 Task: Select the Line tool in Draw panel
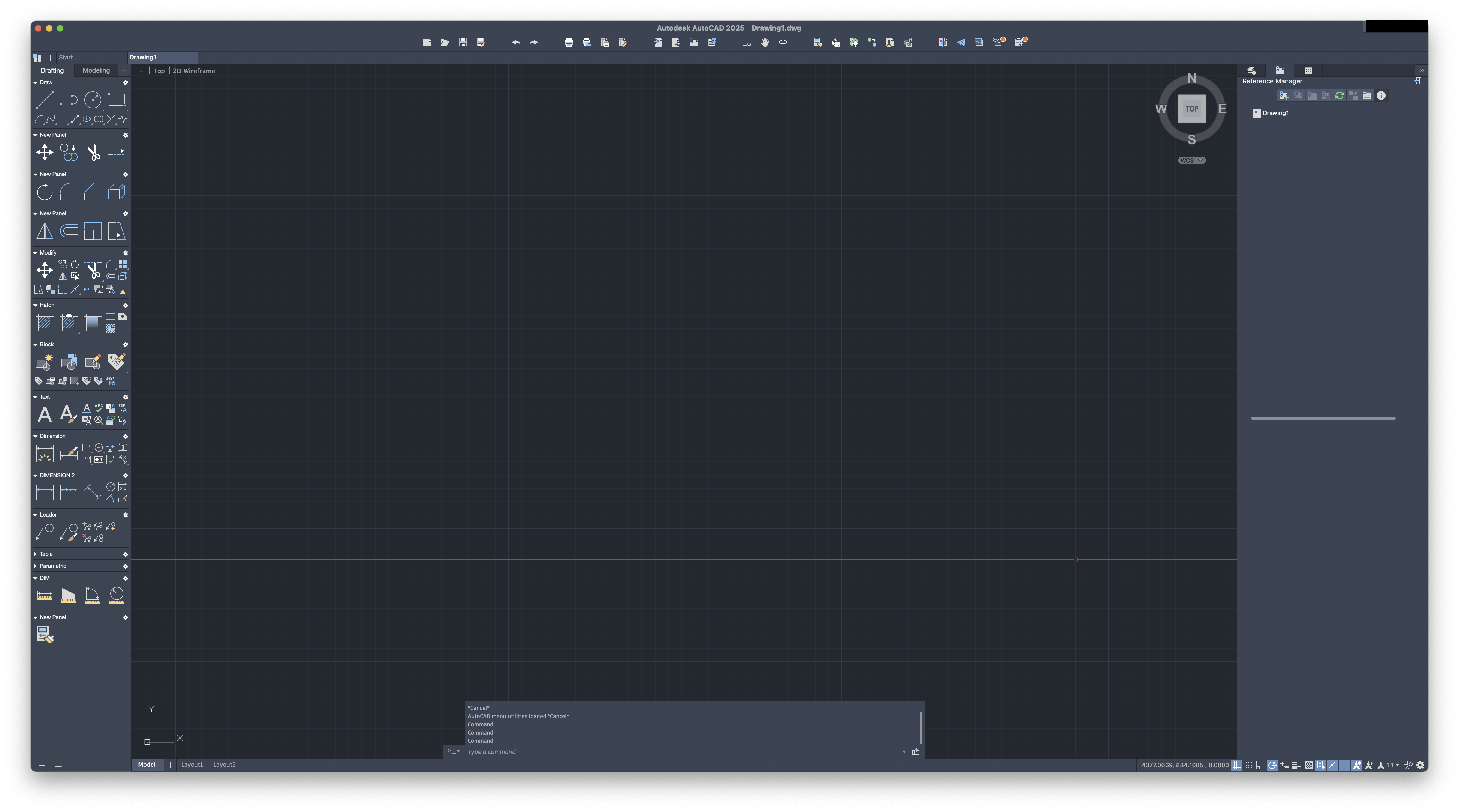click(44, 100)
